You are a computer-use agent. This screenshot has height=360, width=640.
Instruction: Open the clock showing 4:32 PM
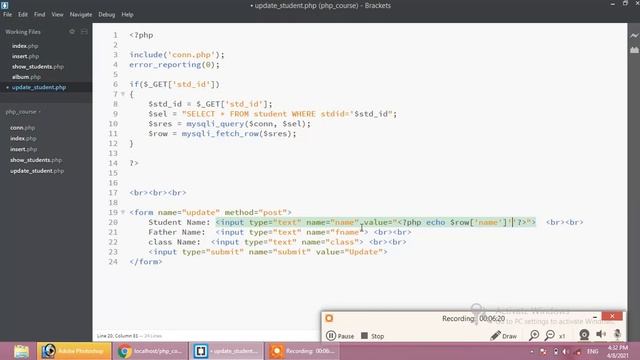tap(618, 348)
